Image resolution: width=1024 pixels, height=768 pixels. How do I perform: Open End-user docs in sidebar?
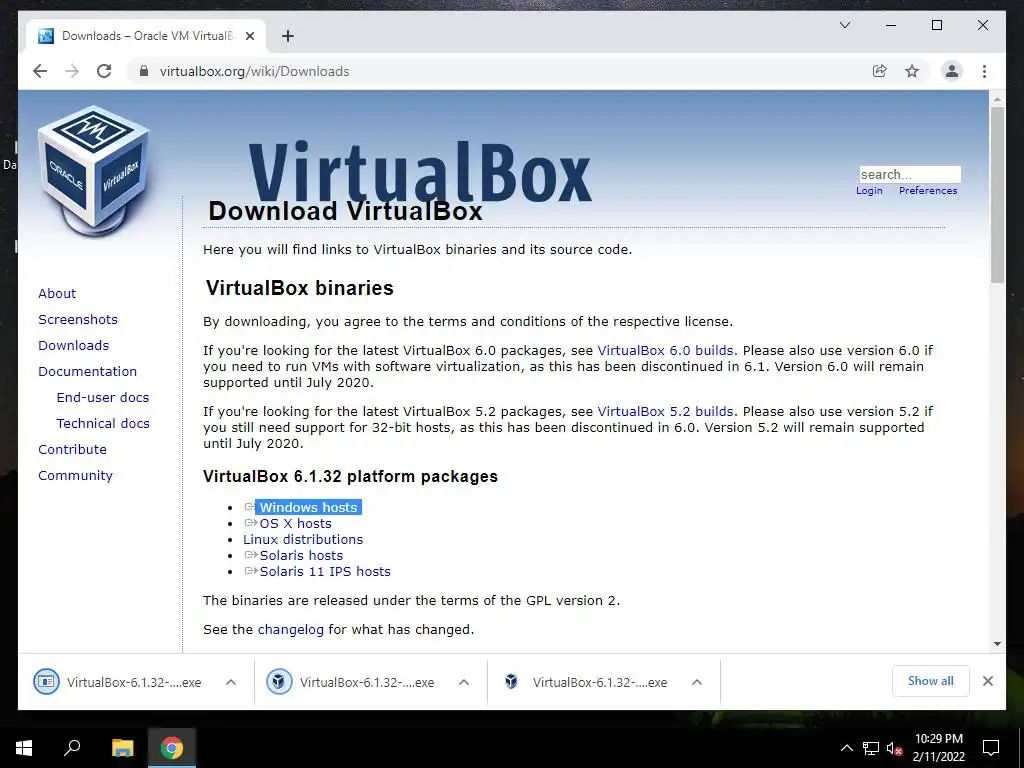point(103,398)
